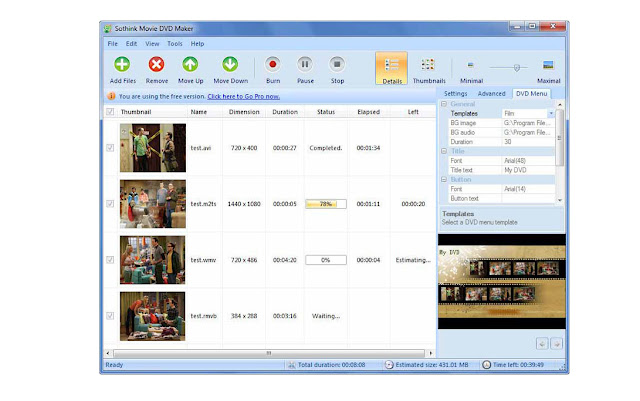This screenshot has width=640, height=401.
Task: Open the View menu
Action: [x=152, y=44]
